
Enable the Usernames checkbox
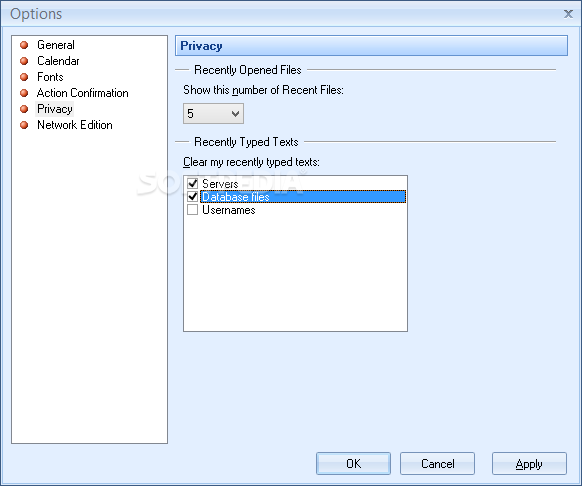(x=193, y=210)
